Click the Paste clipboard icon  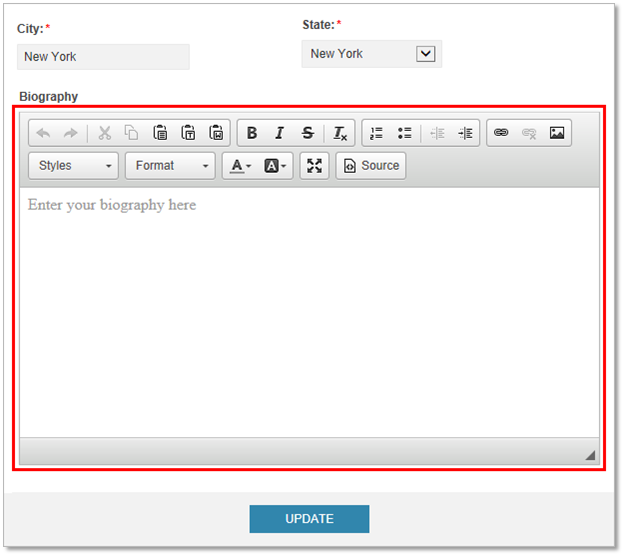click(160, 133)
